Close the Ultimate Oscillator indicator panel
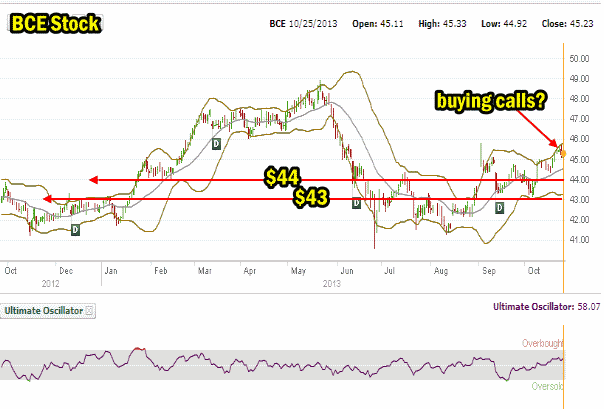The height and width of the screenshot is (409, 604). point(89,310)
